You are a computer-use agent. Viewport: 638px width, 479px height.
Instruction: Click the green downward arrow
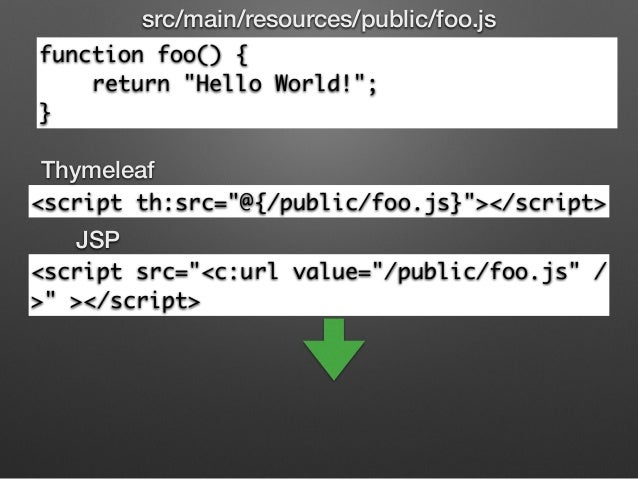click(x=334, y=349)
